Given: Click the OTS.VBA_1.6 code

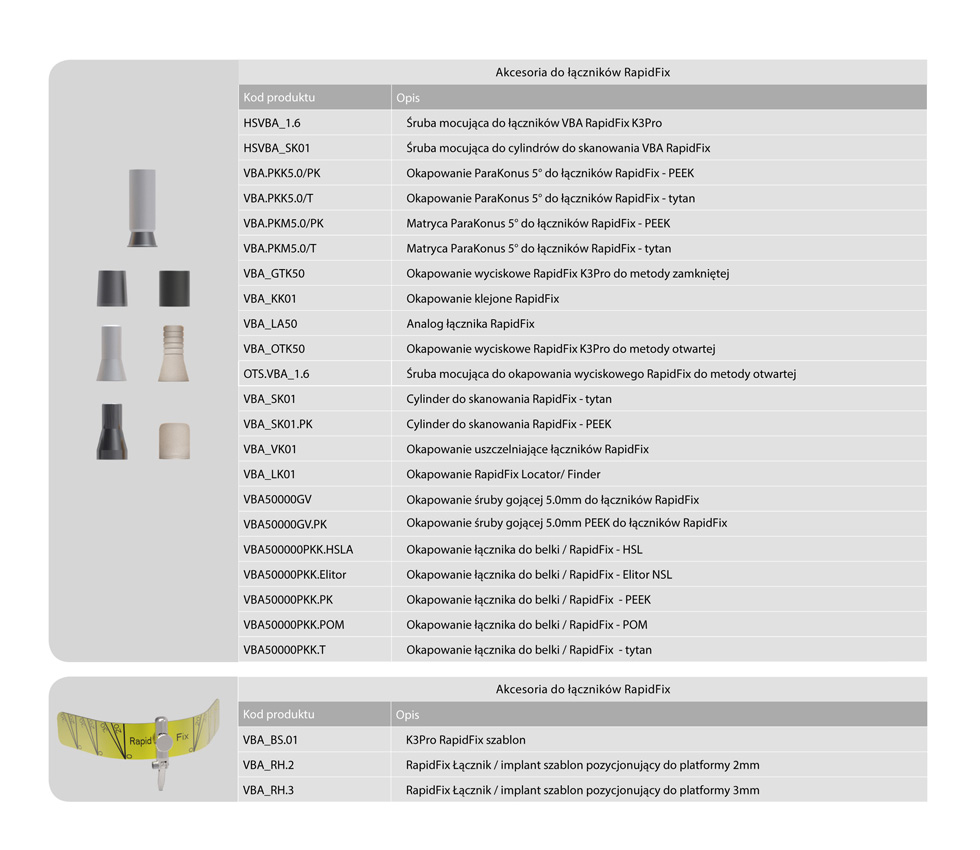Looking at the screenshot, I should coord(276,374).
